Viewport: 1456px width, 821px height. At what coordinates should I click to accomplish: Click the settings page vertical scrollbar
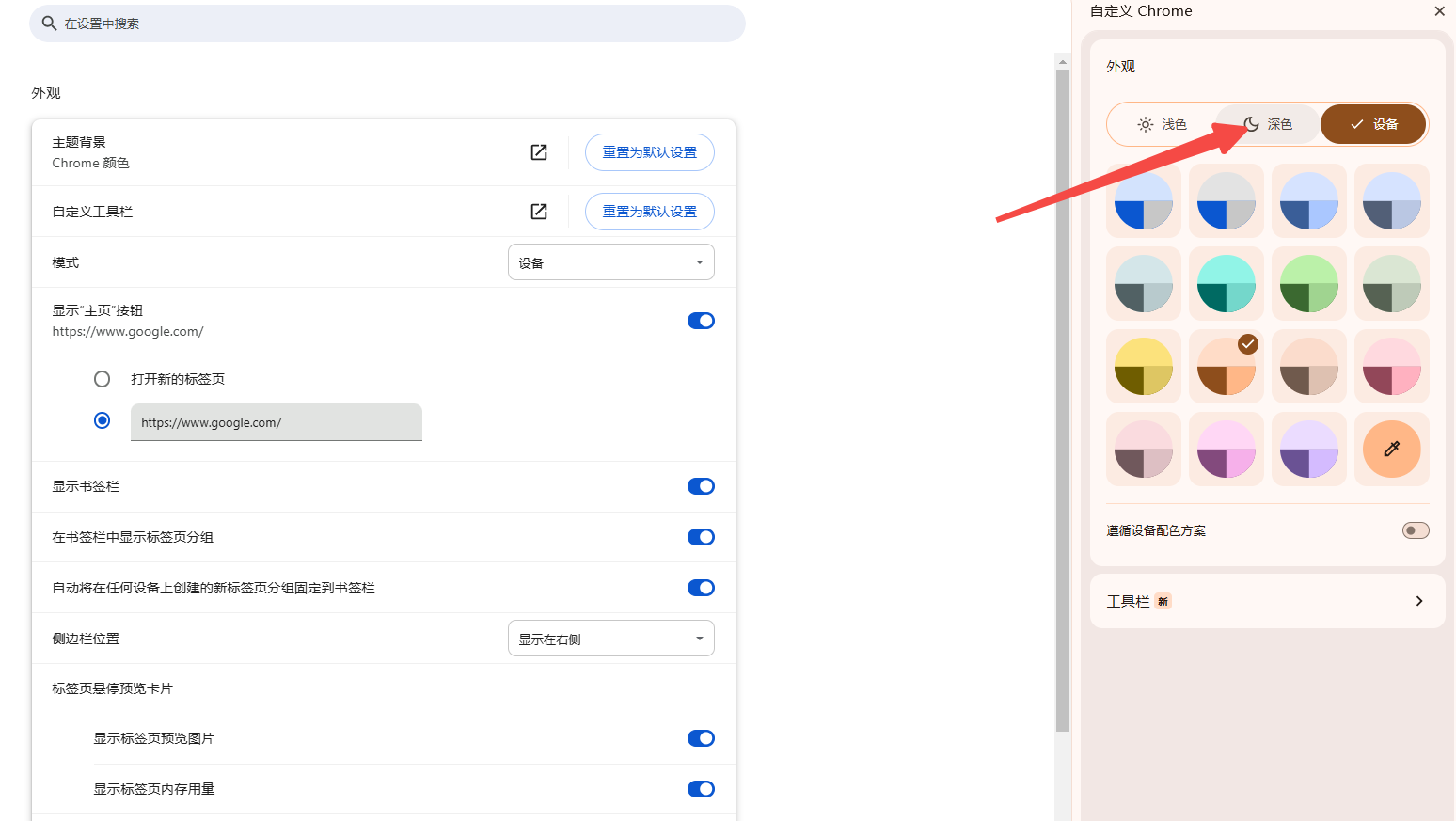pyautogui.click(x=1063, y=400)
